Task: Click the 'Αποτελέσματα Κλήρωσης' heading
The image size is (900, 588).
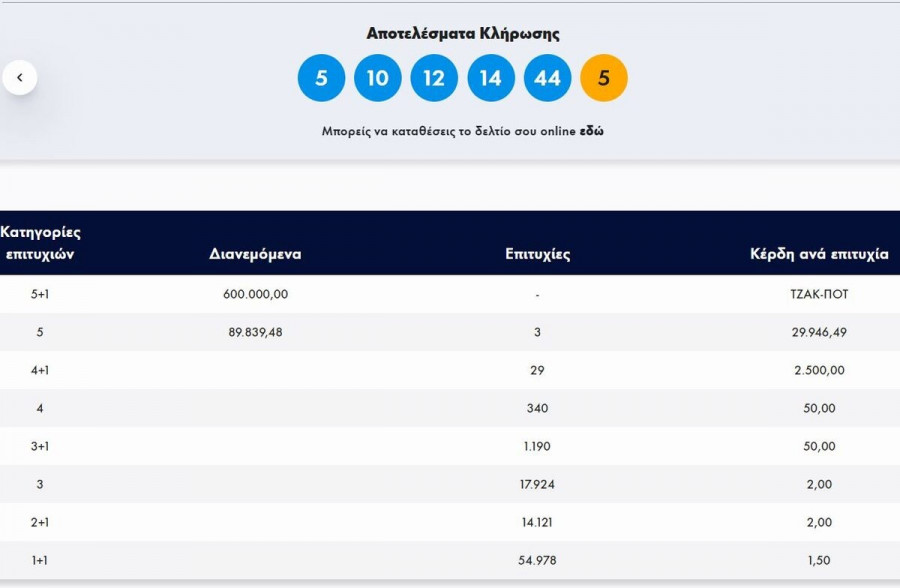Action: 463,34
